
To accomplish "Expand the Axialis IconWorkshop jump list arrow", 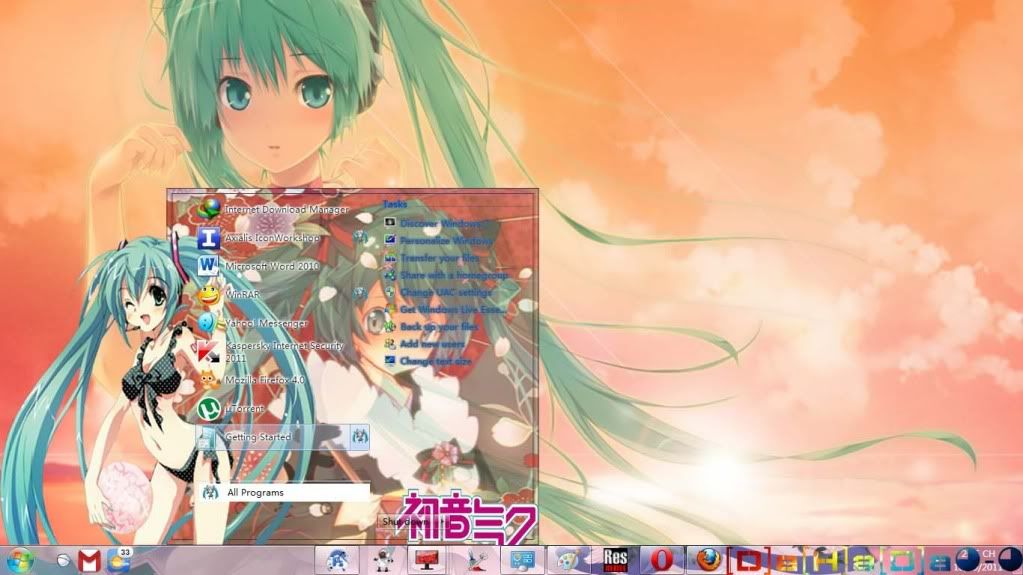I will coord(359,238).
